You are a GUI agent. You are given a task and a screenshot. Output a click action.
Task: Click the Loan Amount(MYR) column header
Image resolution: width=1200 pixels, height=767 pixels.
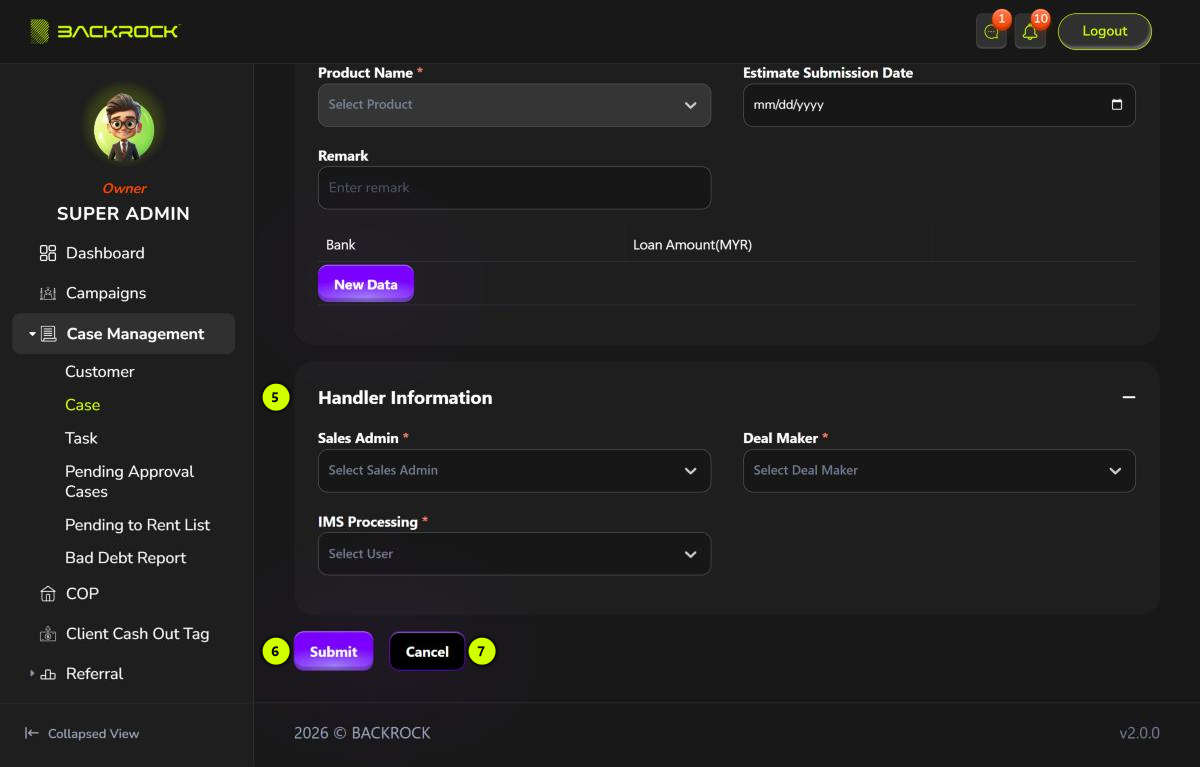click(x=692, y=245)
